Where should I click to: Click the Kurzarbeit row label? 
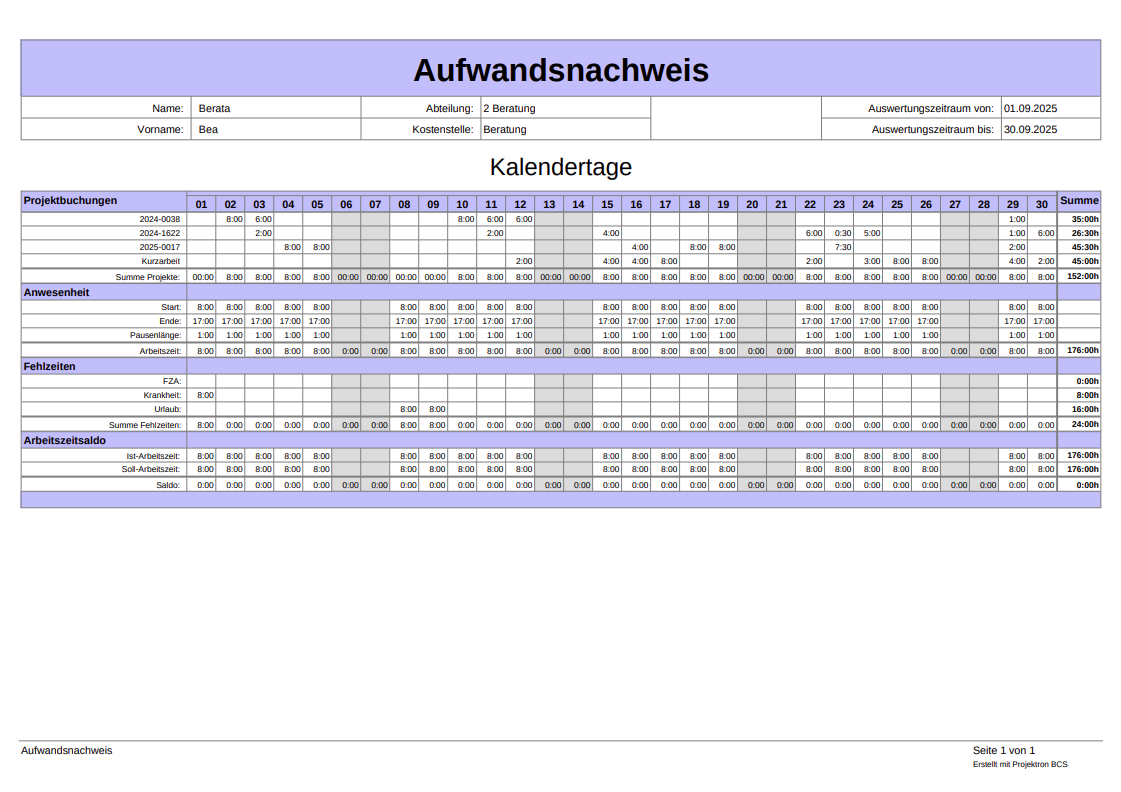point(161,260)
